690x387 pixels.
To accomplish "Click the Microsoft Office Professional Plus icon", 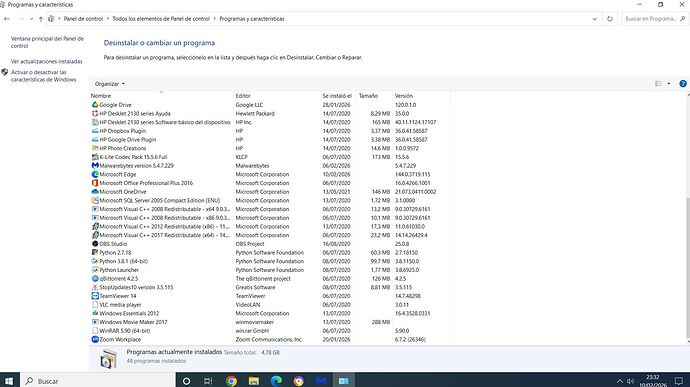I will (95, 183).
